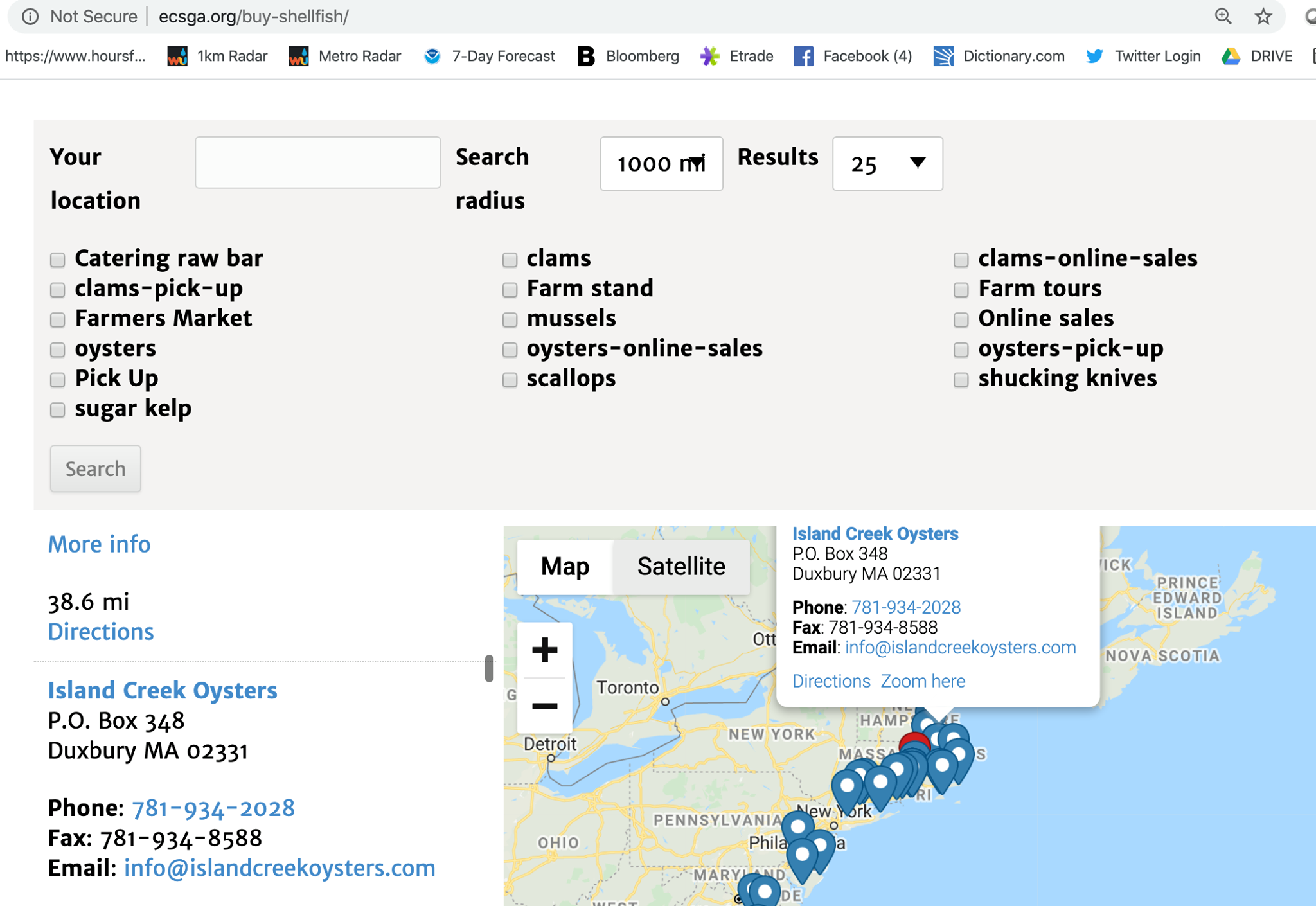Tick the shucking knives checkbox
Image resolution: width=1316 pixels, height=906 pixels.
coord(961,380)
